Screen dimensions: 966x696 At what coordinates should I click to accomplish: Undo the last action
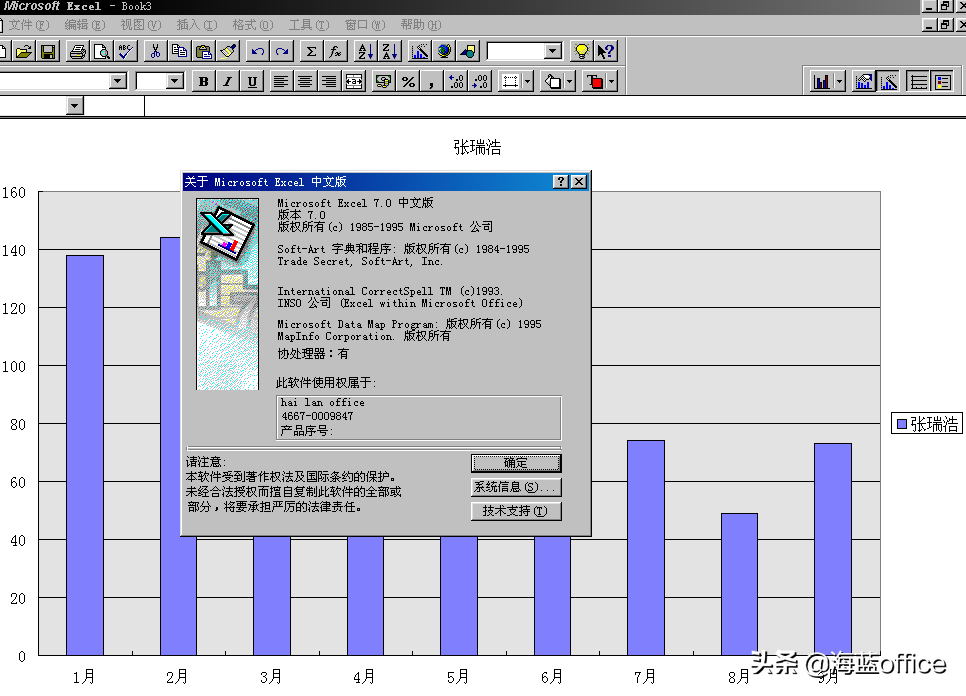click(x=258, y=52)
